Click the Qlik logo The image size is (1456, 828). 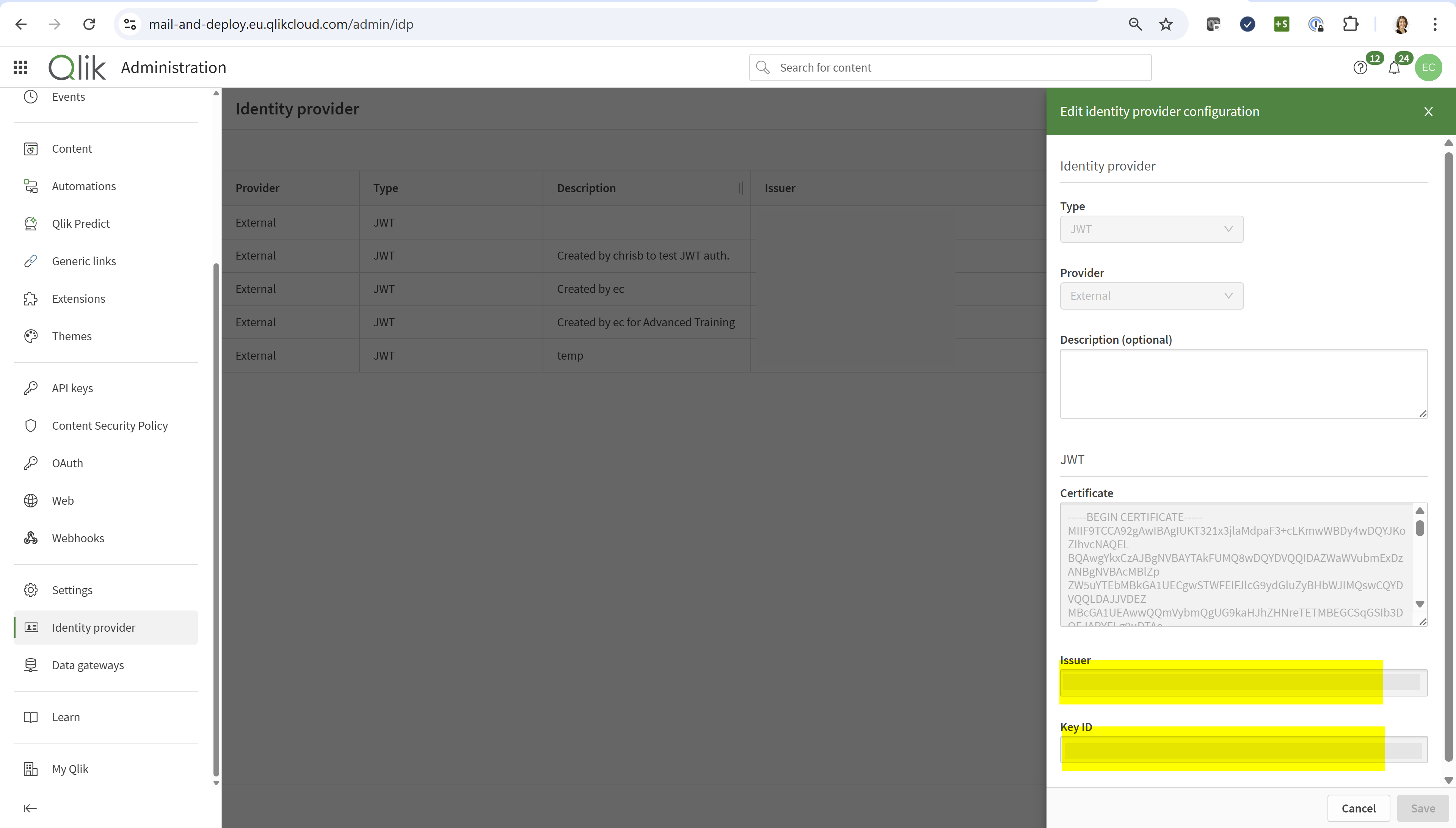coord(77,68)
